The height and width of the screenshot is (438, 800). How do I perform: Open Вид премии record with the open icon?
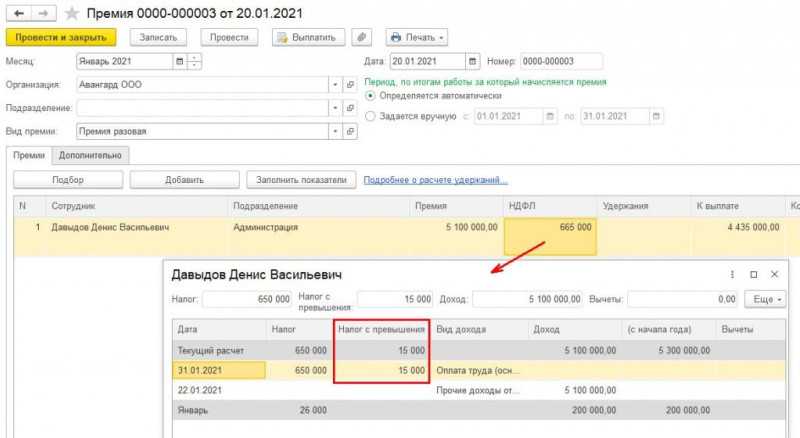click(350, 132)
